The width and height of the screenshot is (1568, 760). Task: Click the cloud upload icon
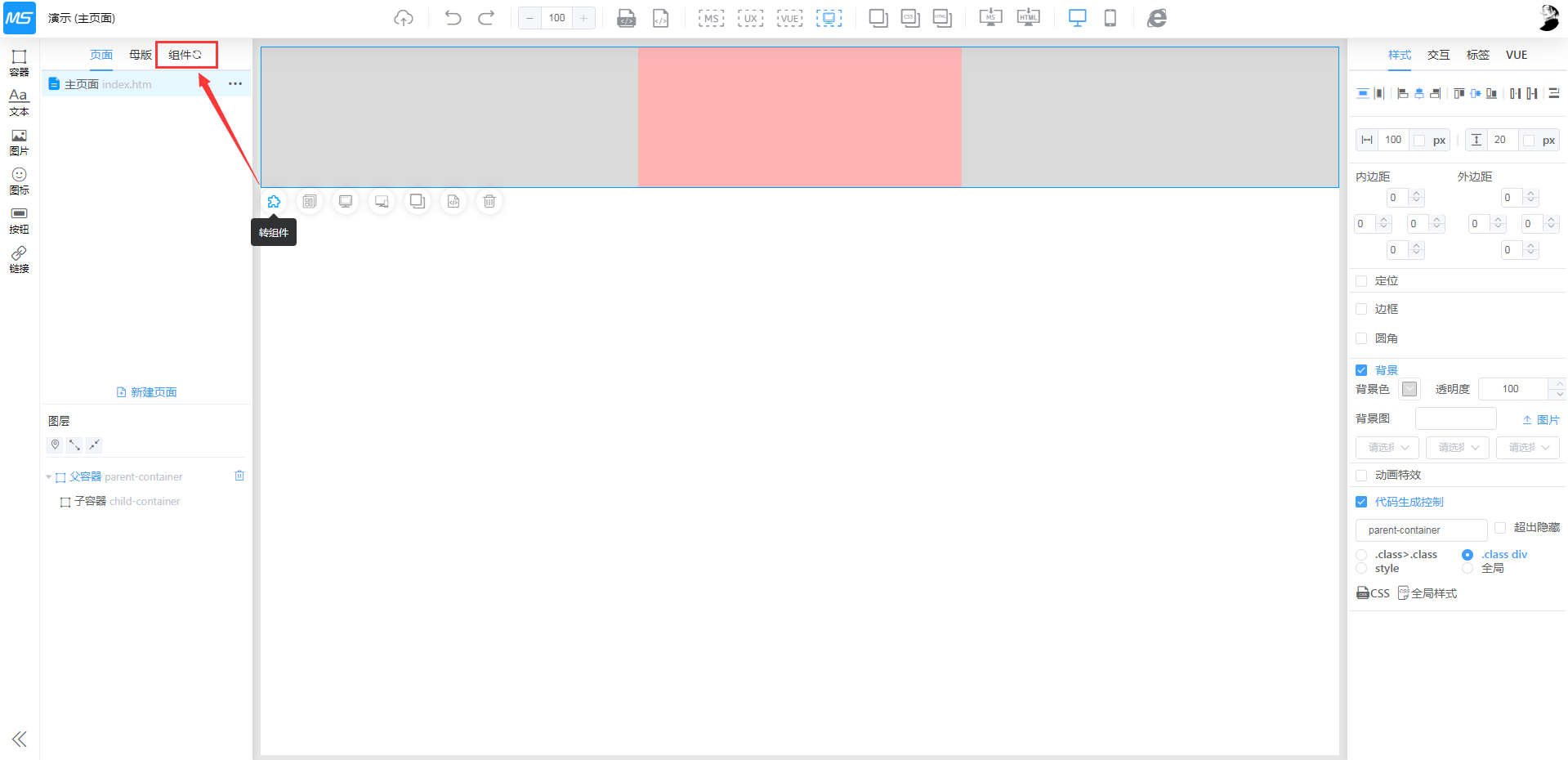coord(404,18)
